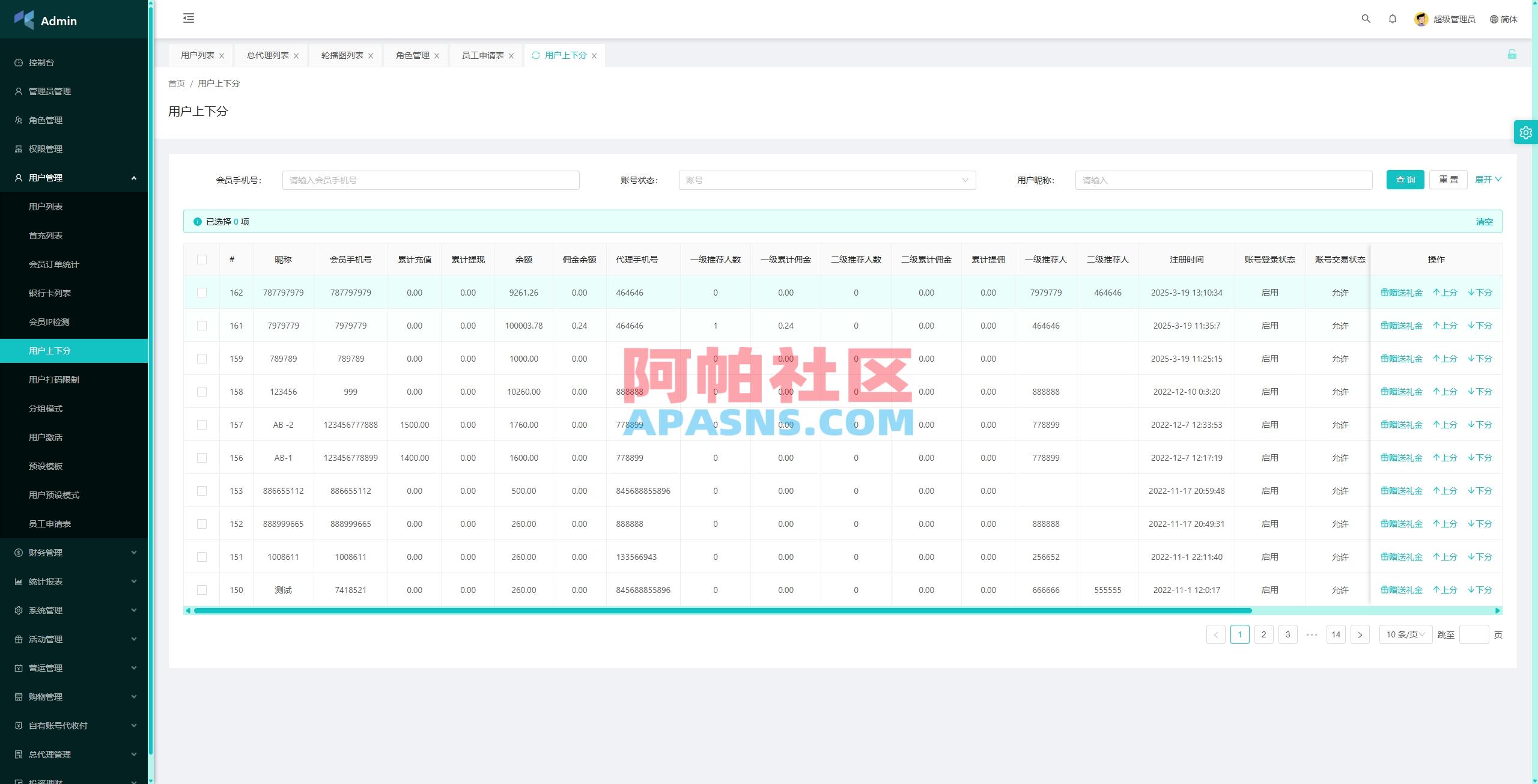Check the select-all checkbox in table header
The image size is (1538, 784).
[x=202, y=260]
